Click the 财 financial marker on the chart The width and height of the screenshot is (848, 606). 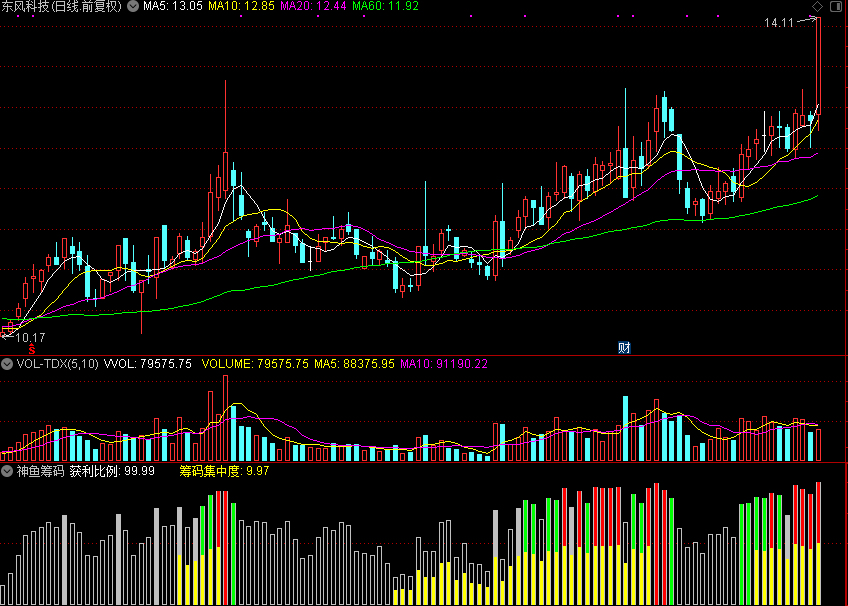pyautogui.click(x=624, y=348)
